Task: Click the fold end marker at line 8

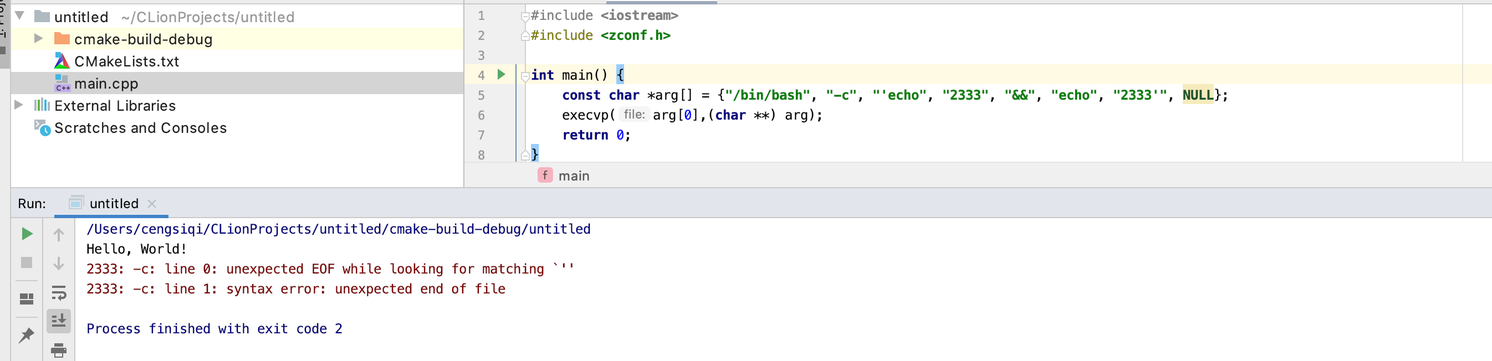Action: 526,155
